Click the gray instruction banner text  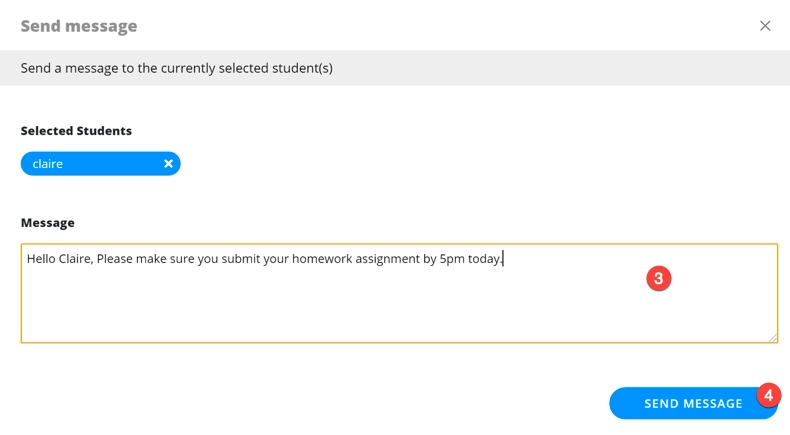pyautogui.click(x=177, y=68)
